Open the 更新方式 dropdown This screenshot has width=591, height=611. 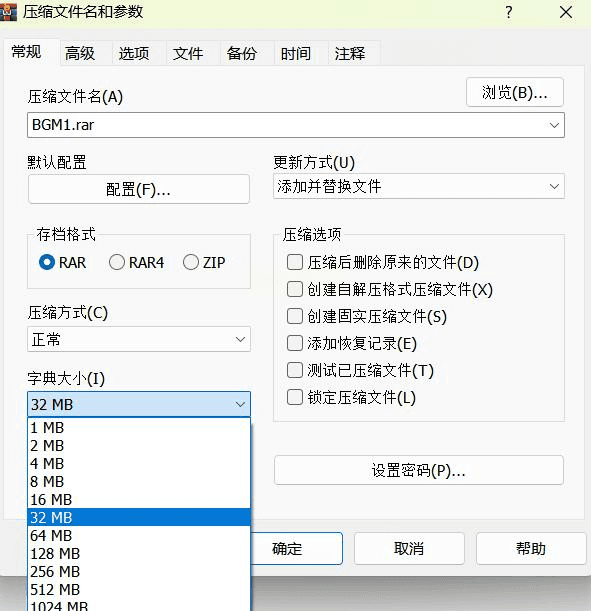pyautogui.click(x=419, y=186)
